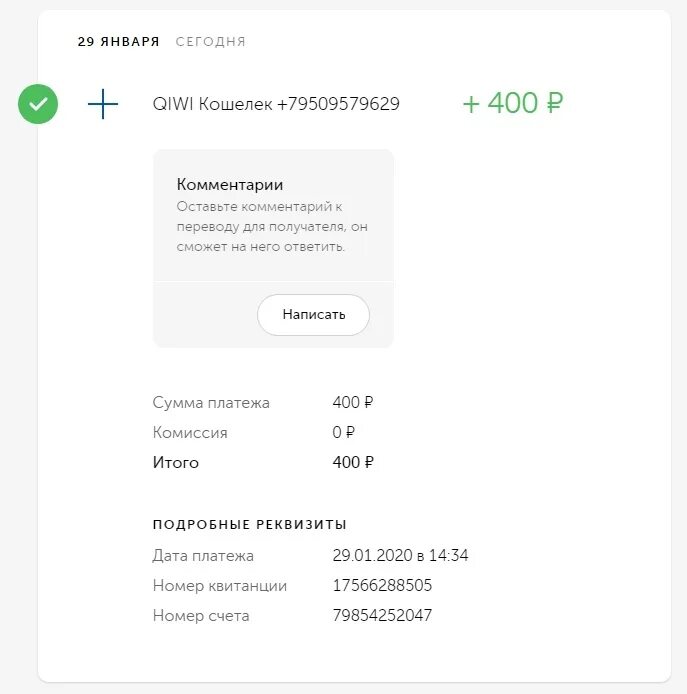Screen dimensions: 687x694
Task: Click the Номер квитанции label
Action: 220,586
